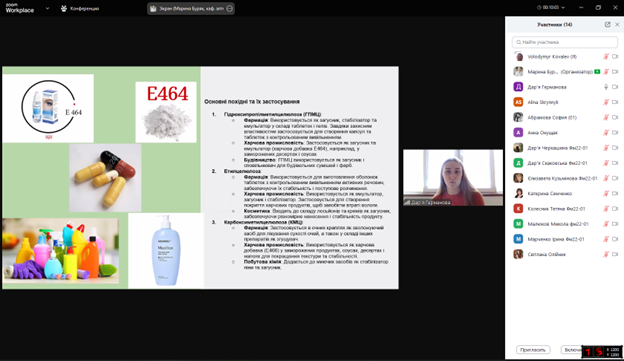Click Катерина Семченко's muted mic icon

click(606, 193)
